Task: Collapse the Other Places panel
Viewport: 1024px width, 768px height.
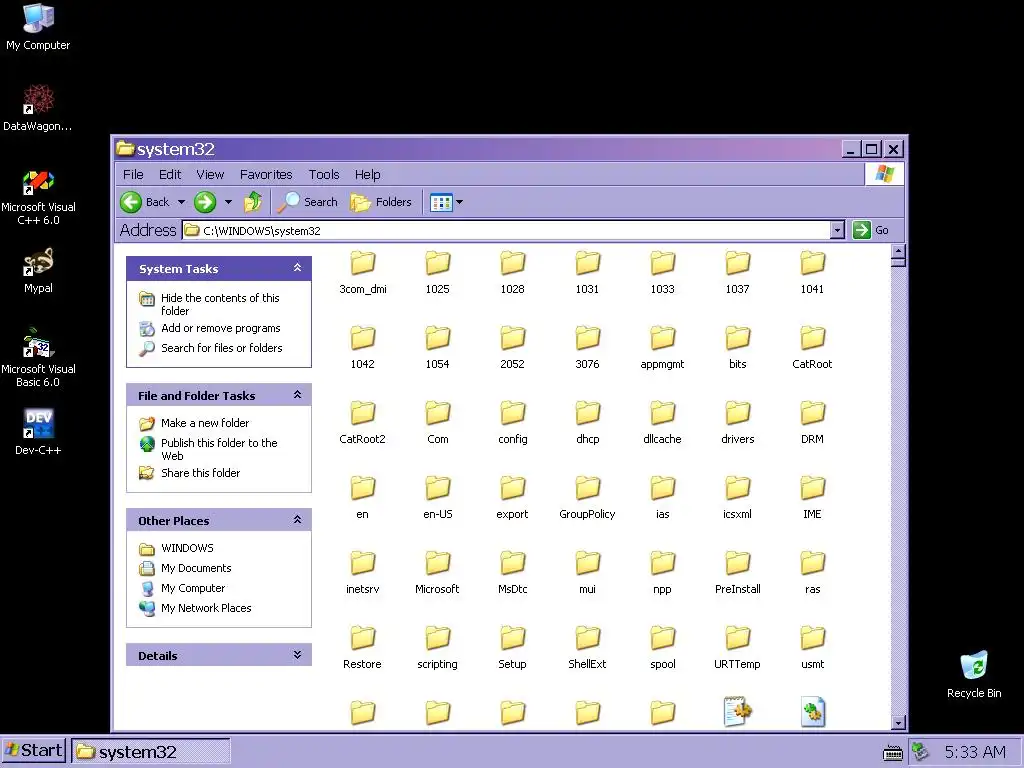Action: (297, 520)
